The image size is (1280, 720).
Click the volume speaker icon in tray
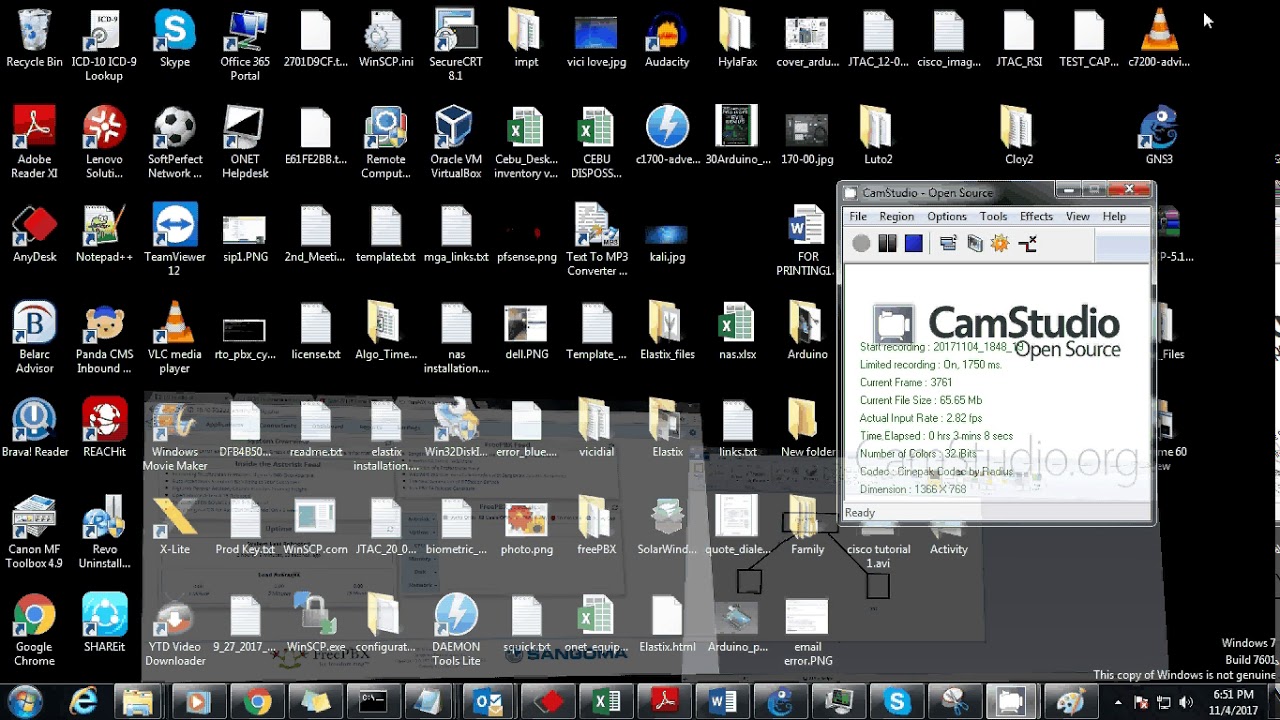point(1185,702)
